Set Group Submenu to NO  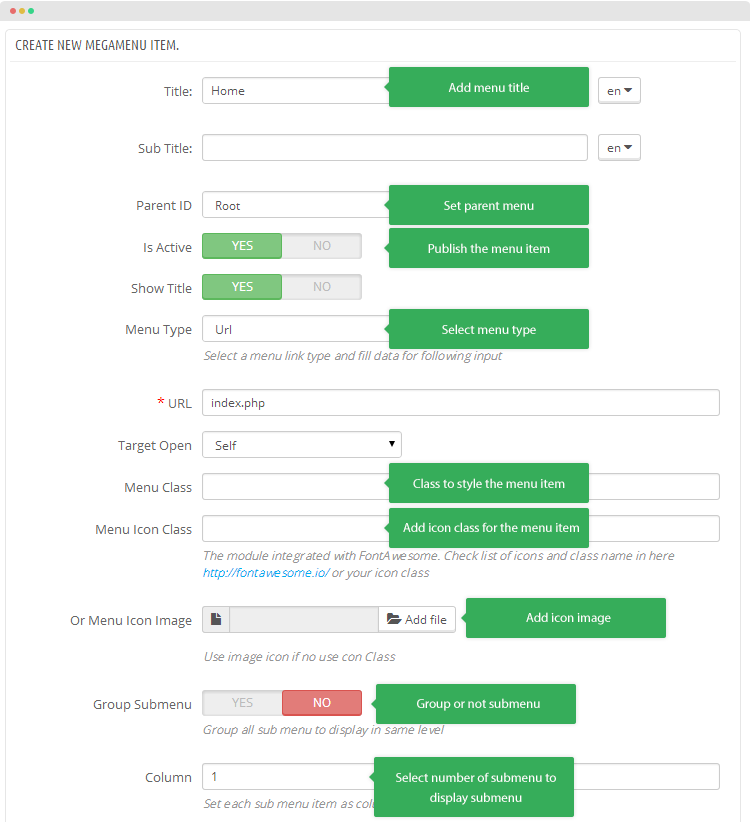coord(322,703)
